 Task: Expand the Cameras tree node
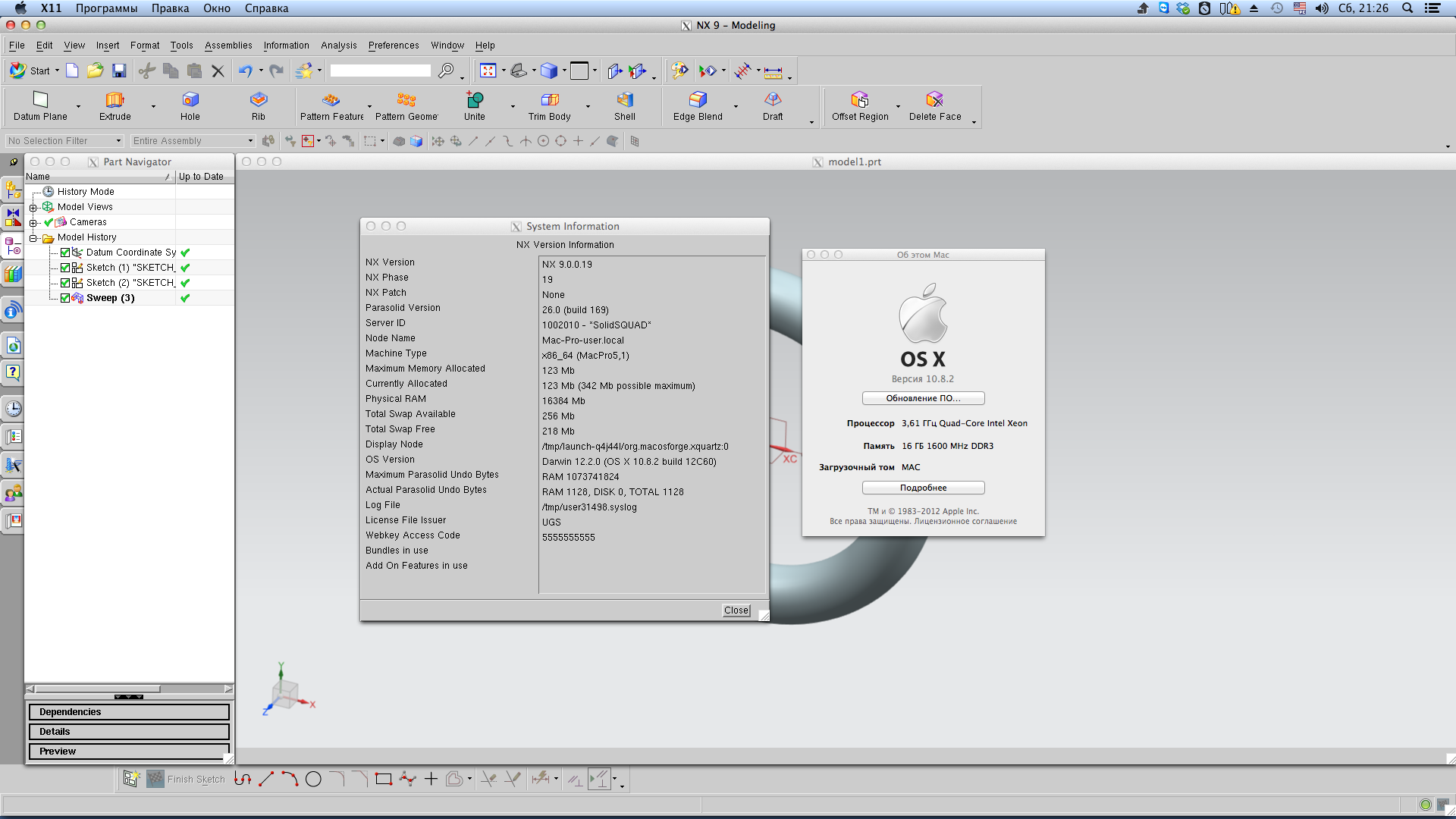[x=33, y=223]
